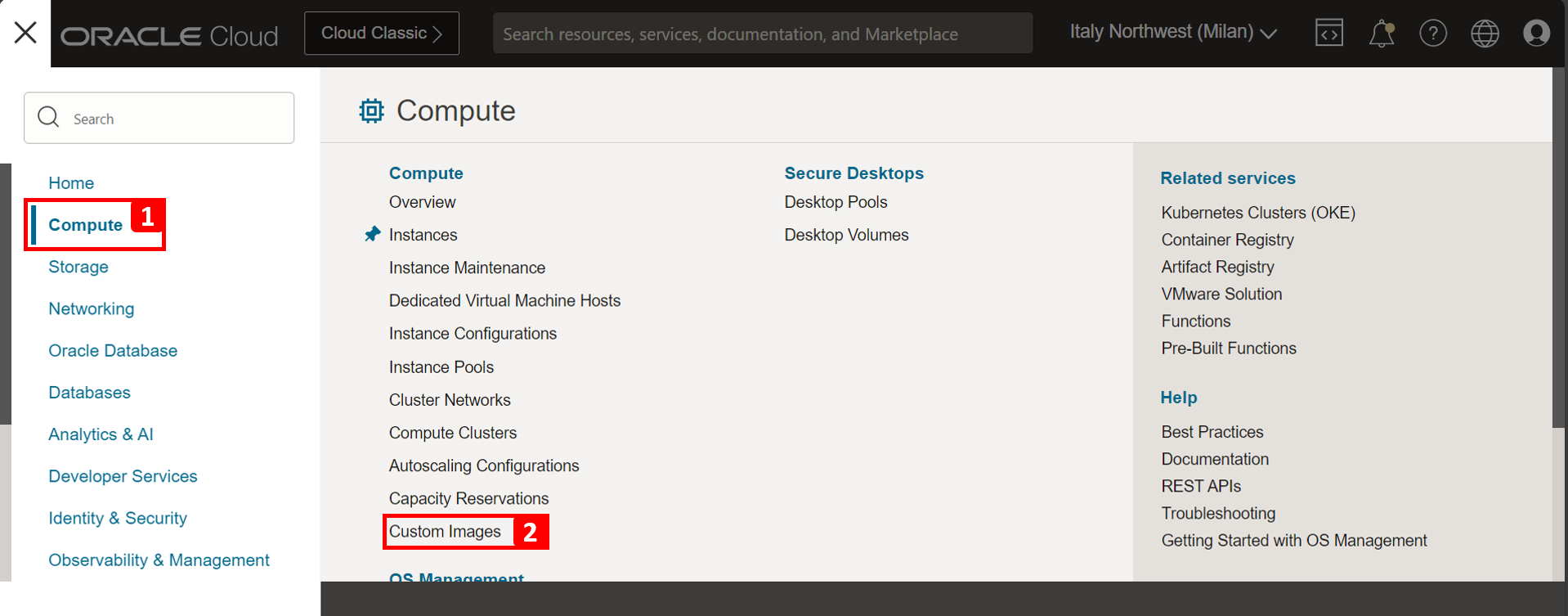Open Instance Configurations

(473, 334)
